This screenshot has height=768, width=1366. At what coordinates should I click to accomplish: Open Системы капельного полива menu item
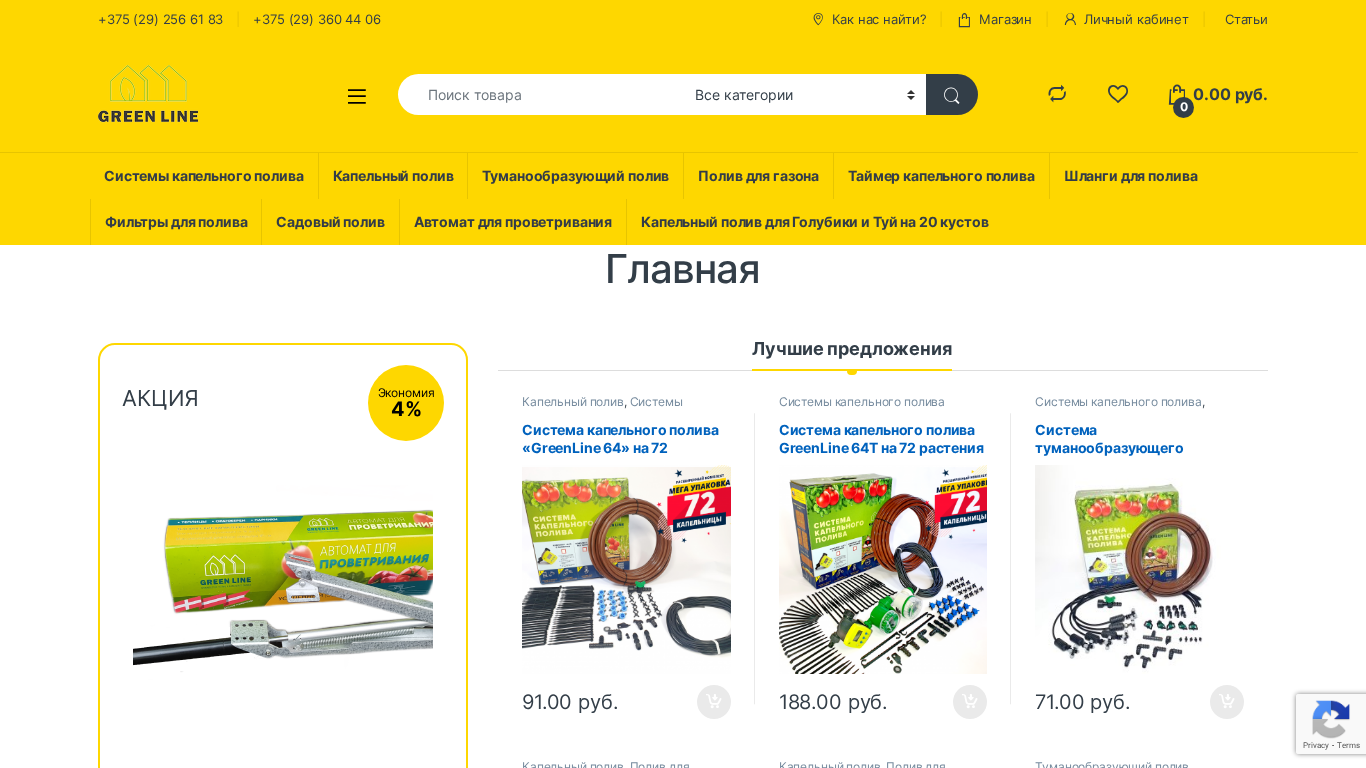click(204, 176)
